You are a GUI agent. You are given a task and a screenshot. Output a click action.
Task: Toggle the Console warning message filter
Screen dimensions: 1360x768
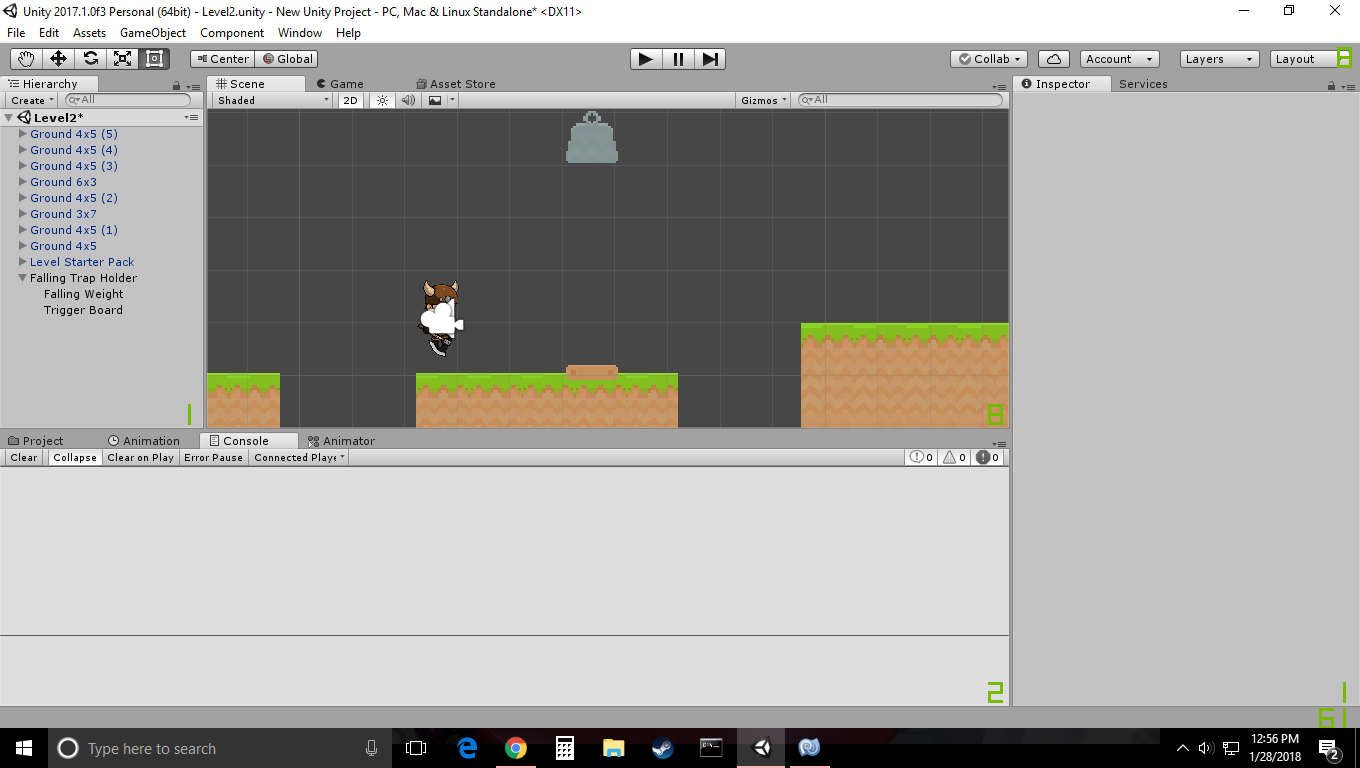coord(955,458)
